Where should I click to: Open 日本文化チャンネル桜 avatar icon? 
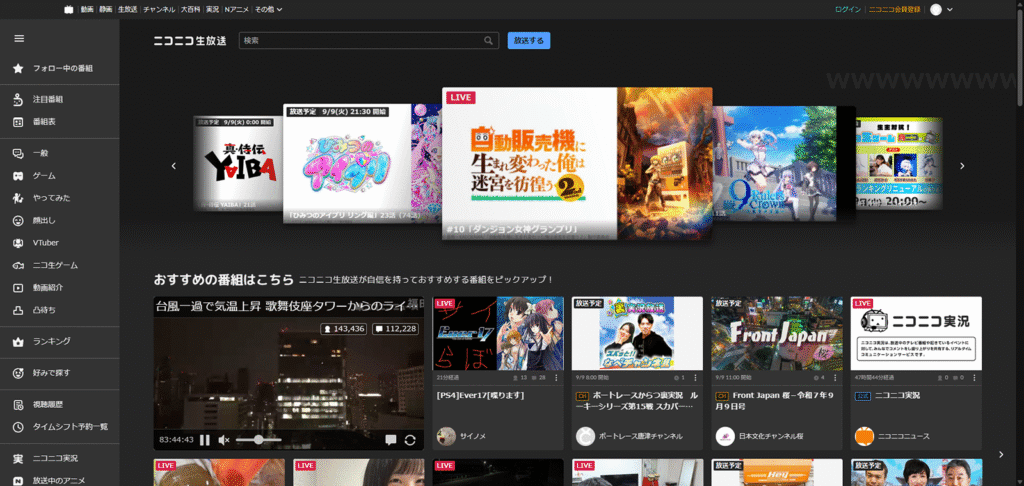[725, 436]
